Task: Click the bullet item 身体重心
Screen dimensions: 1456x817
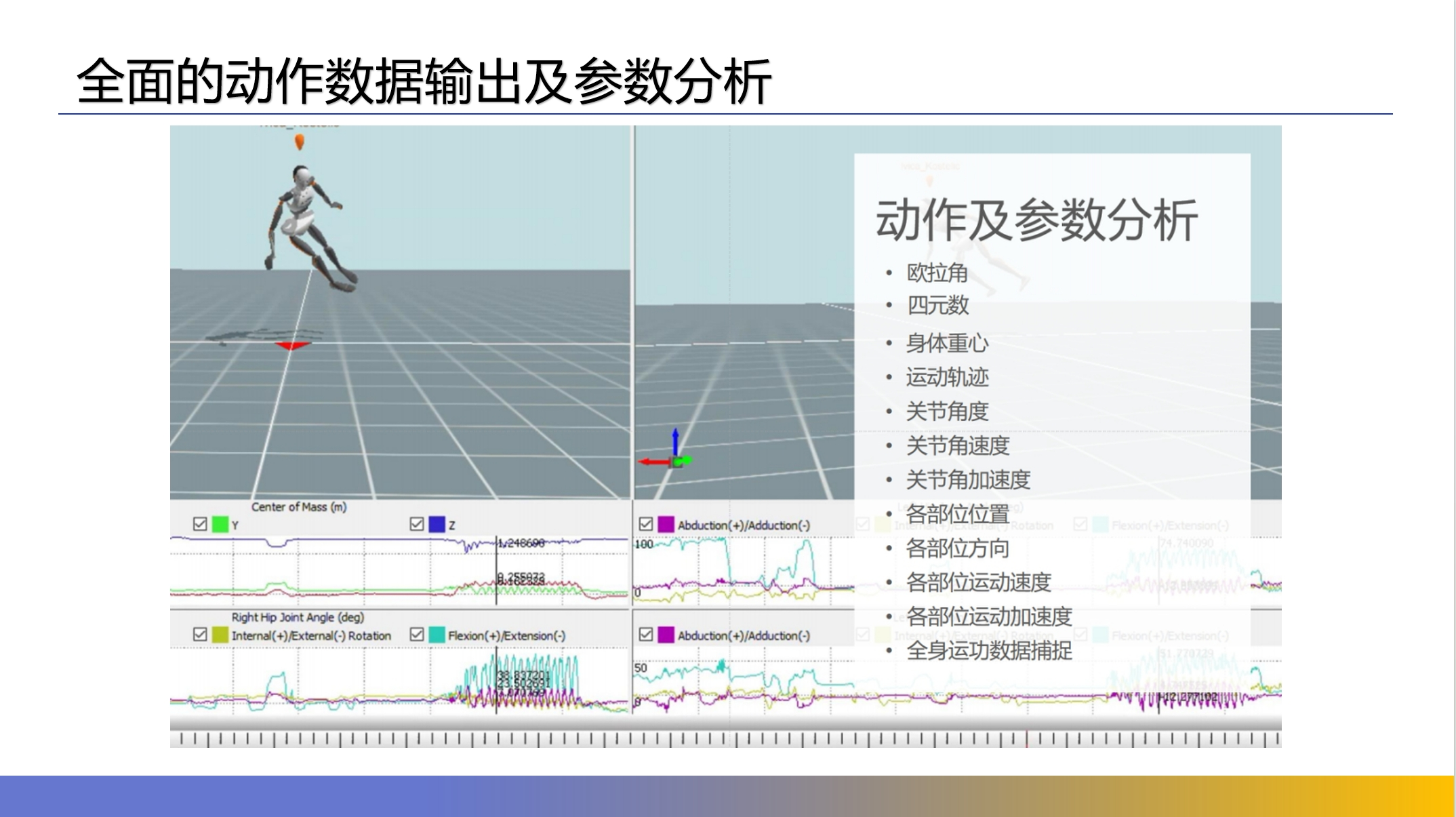Action: 947,342
